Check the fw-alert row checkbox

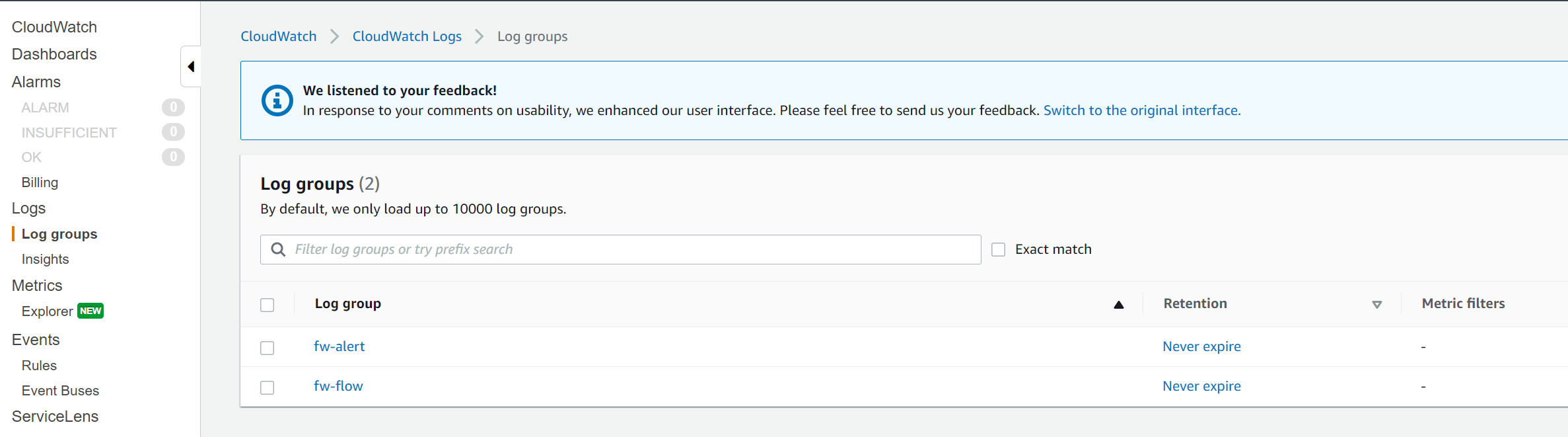coord(267,348)
